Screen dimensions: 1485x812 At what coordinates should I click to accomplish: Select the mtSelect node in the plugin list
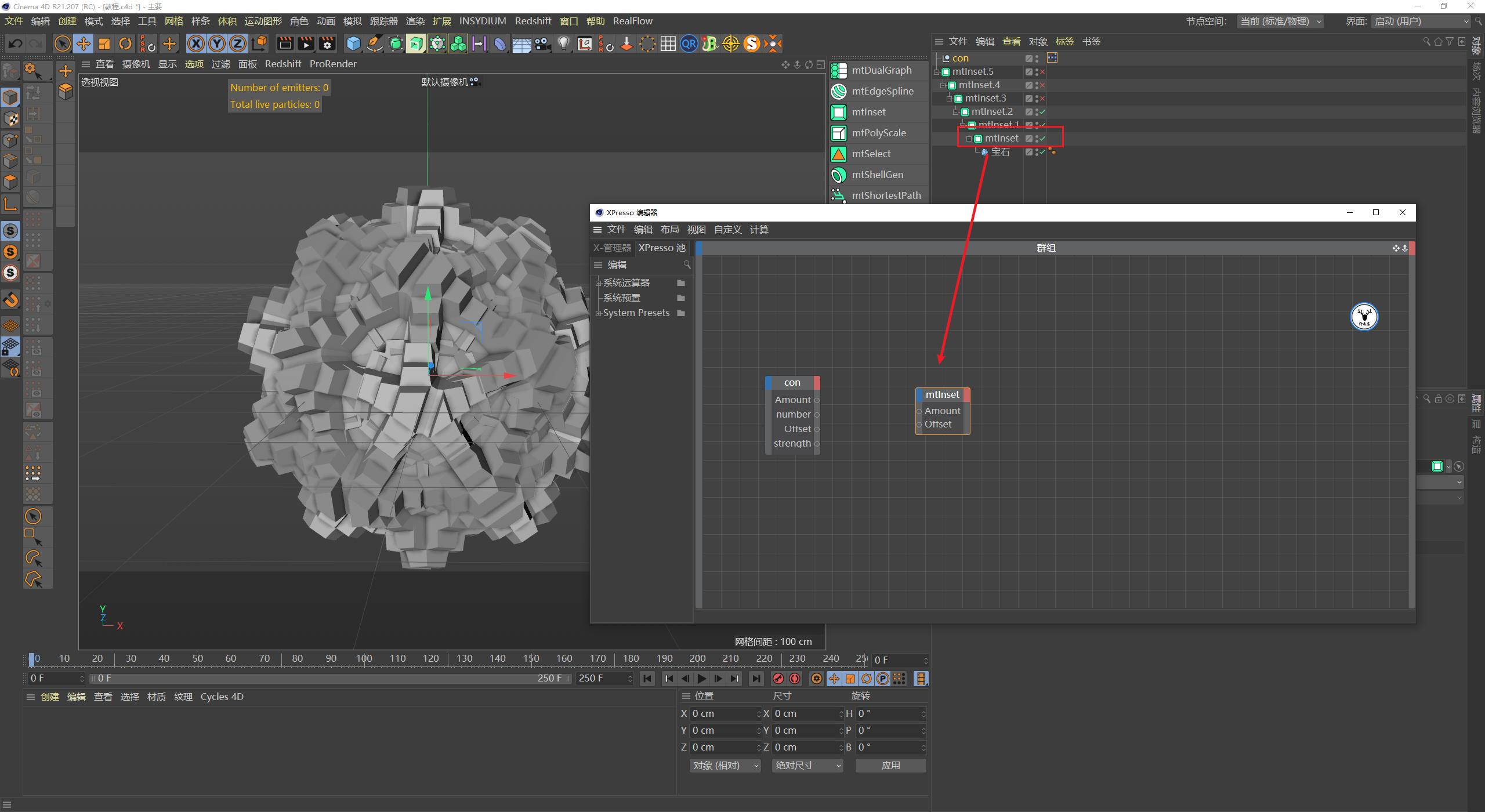pyautogui.click(x=871, y=154)
